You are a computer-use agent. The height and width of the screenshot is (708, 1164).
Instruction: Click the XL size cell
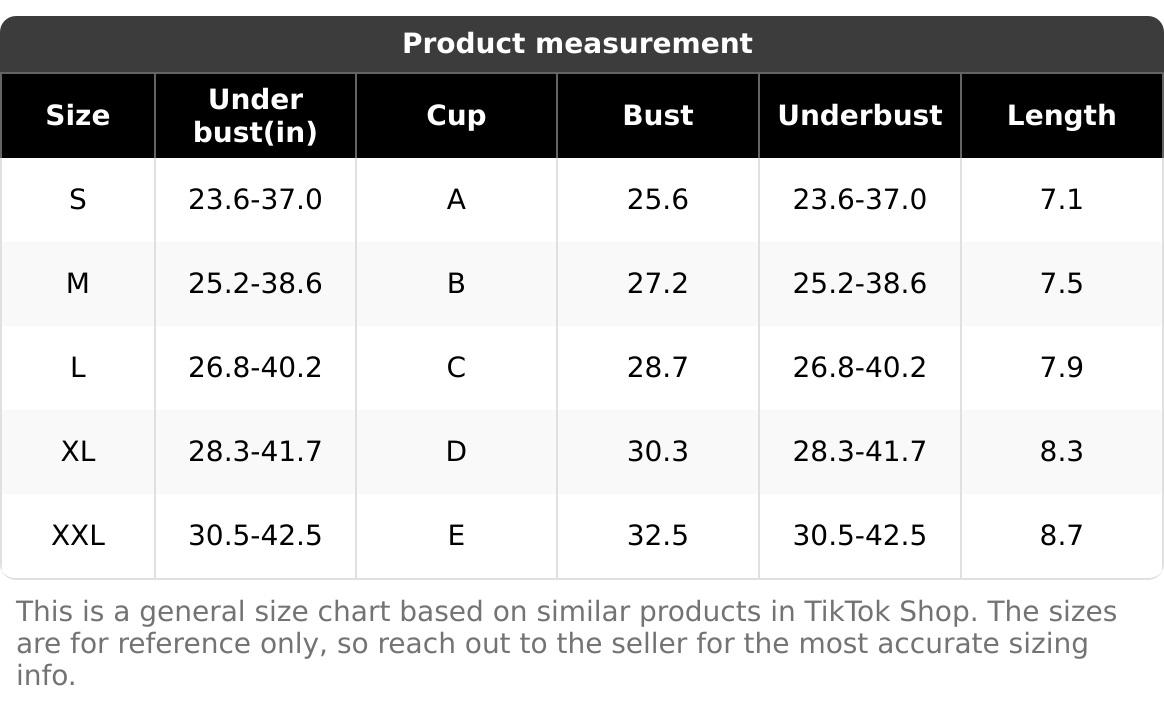coord(77,452)
